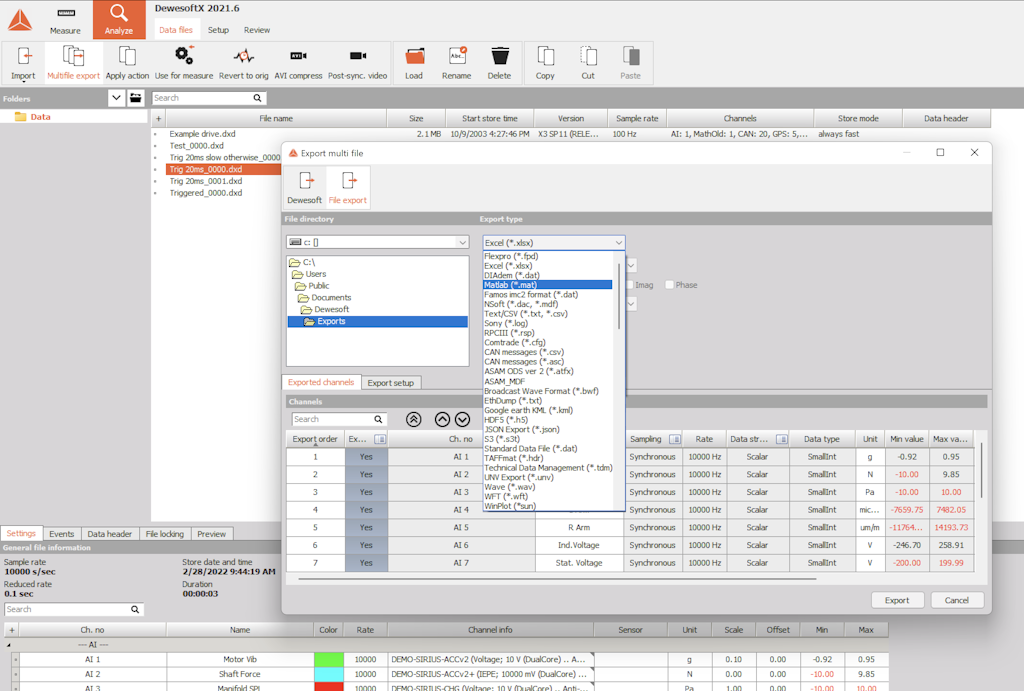The image size is (1024, 691).
Task: Switch to Analyze mode
Action: pos(119,20)
